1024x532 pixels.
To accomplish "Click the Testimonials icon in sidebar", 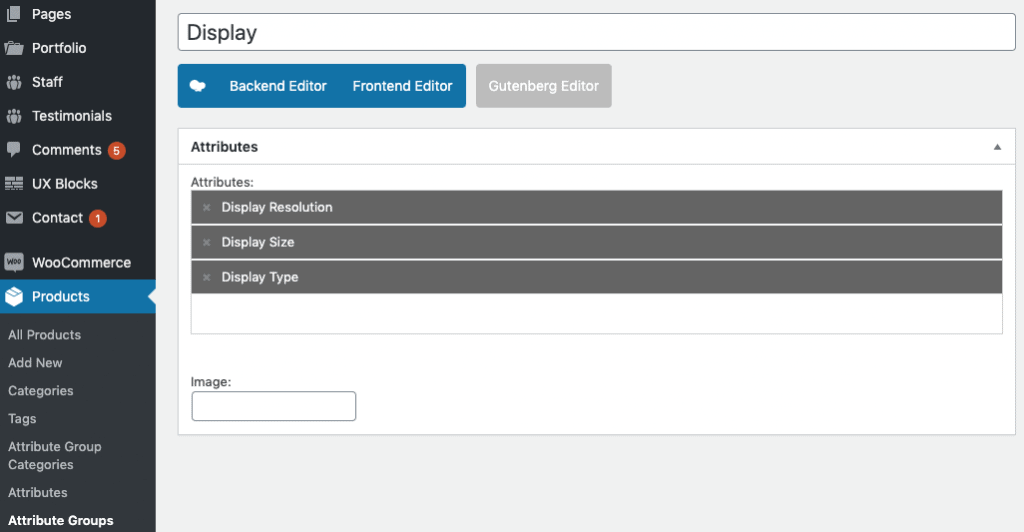I will pyautogui.click(x=14, y=116).
